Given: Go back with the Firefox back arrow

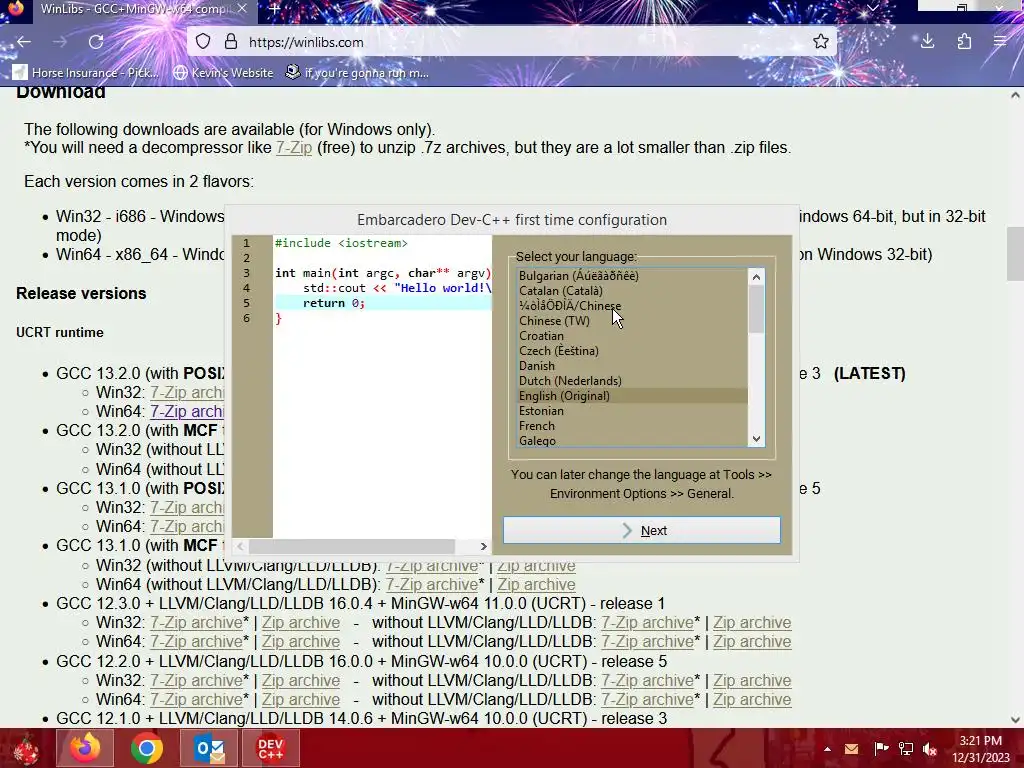Looking at the screenshot, I should click(x=24, y=42).
